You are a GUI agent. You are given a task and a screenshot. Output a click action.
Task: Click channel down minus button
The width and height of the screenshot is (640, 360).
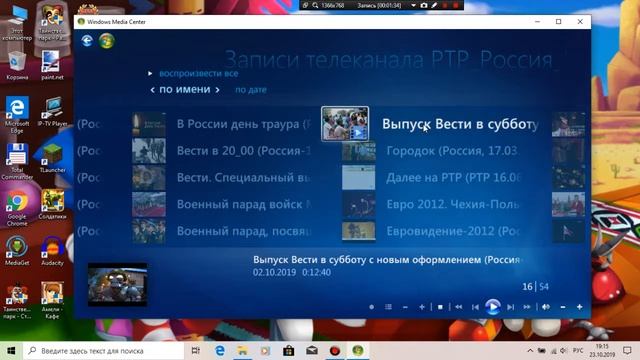[405, 307]
